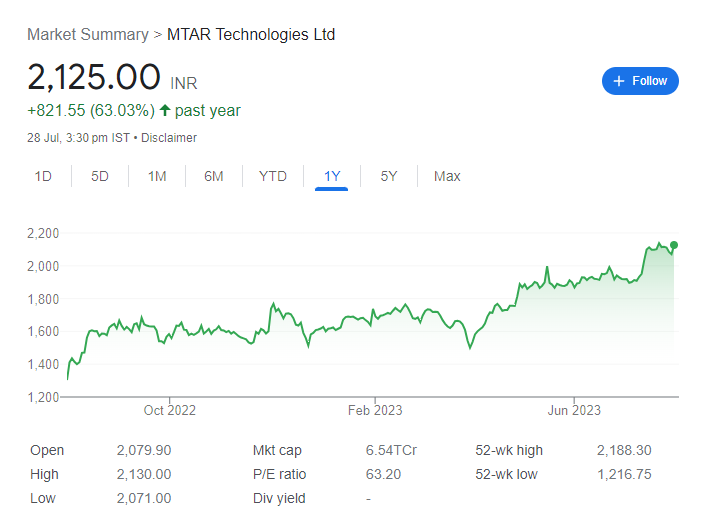Click the Oct 2022 axis label
Viewport: 715px width, 516px height.
(170, 410)
